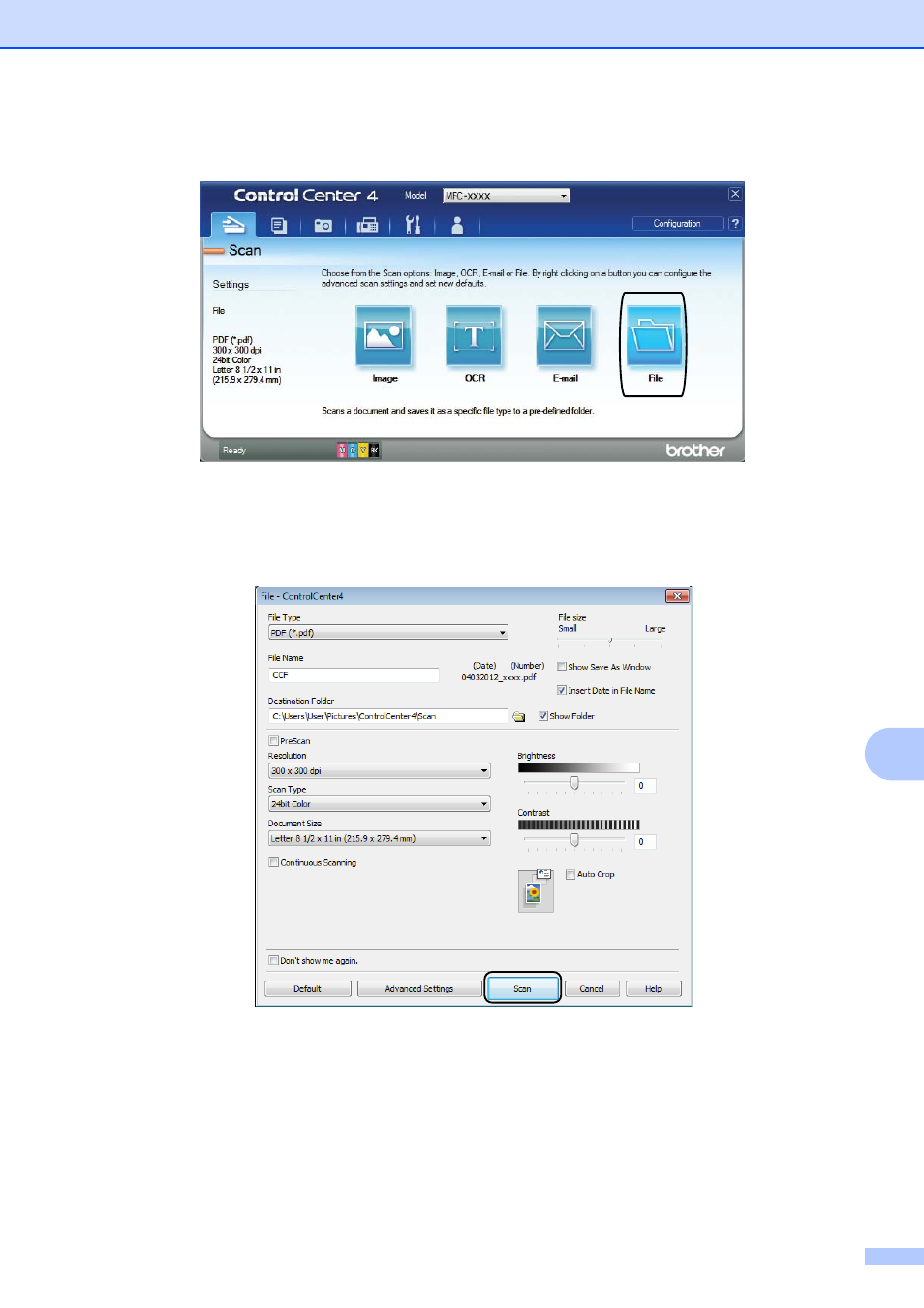Enable the PreScan checkbox
Viewport: 924px width, 1308px height.
pyautogui.click(x=273, y=741)
